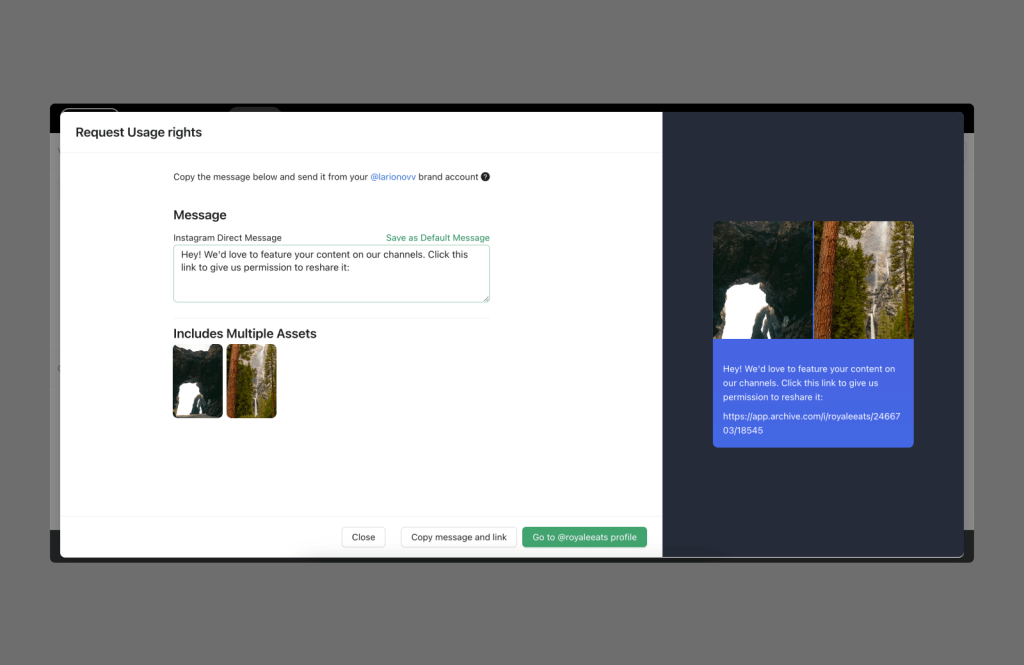
Task: Click the help question mark icon
Action: pyautogui.click(x=485, y=177)
